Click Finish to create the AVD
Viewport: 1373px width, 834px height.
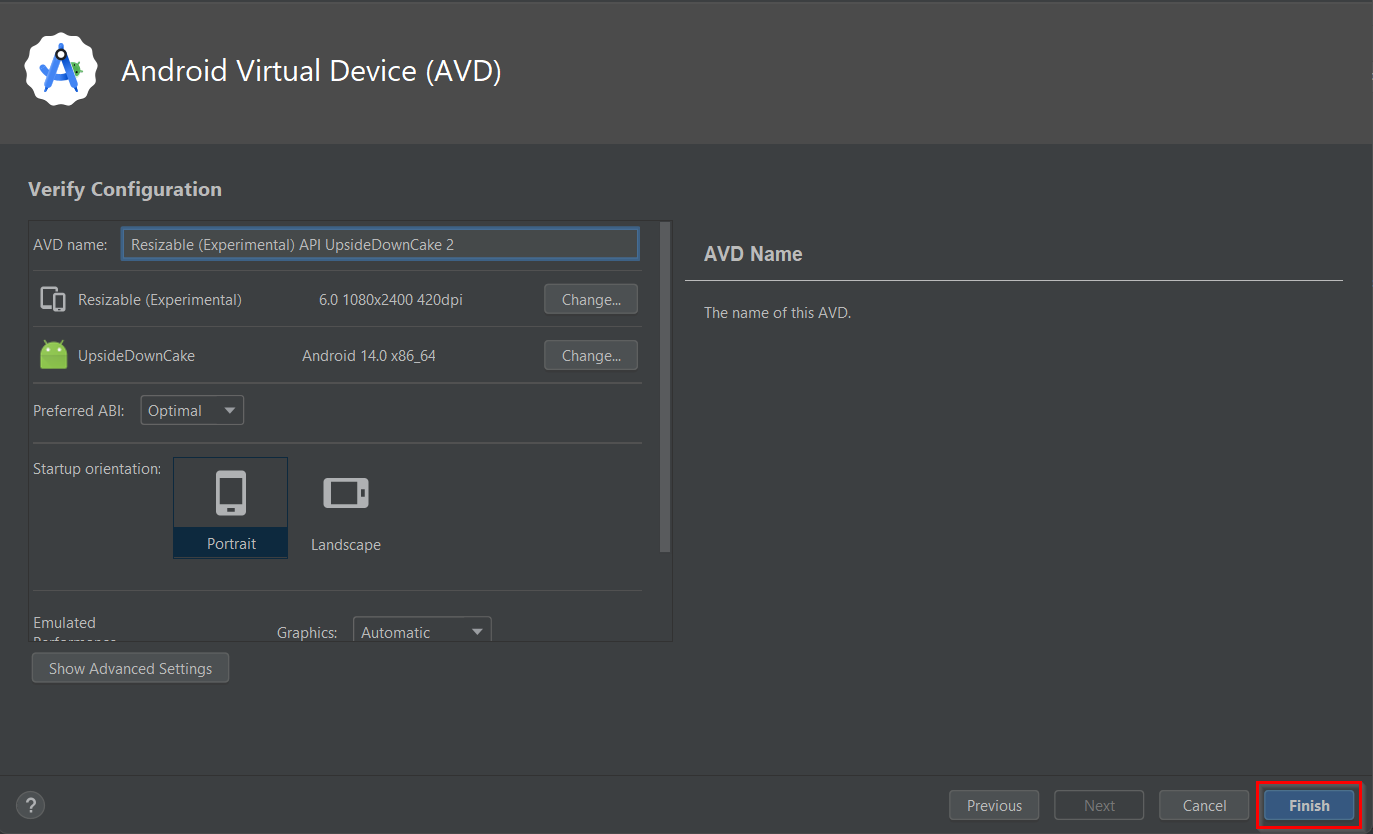(x=1309, y=805)
